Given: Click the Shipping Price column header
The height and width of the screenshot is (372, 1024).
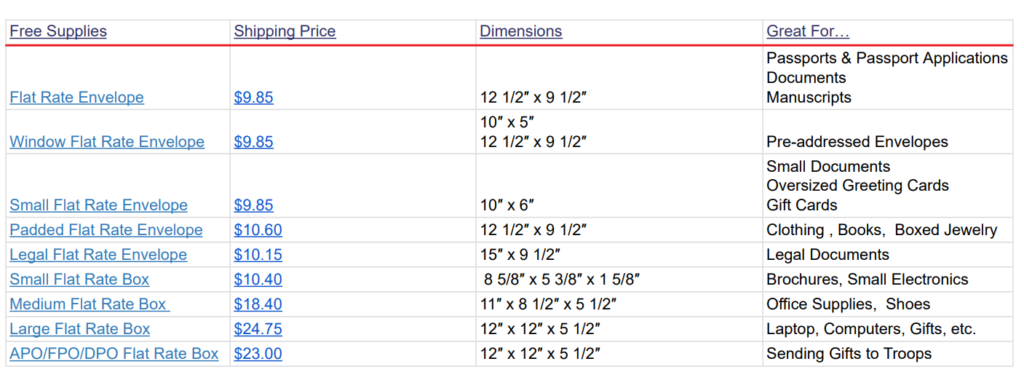Looking at the screenshot, I should 285,31.
